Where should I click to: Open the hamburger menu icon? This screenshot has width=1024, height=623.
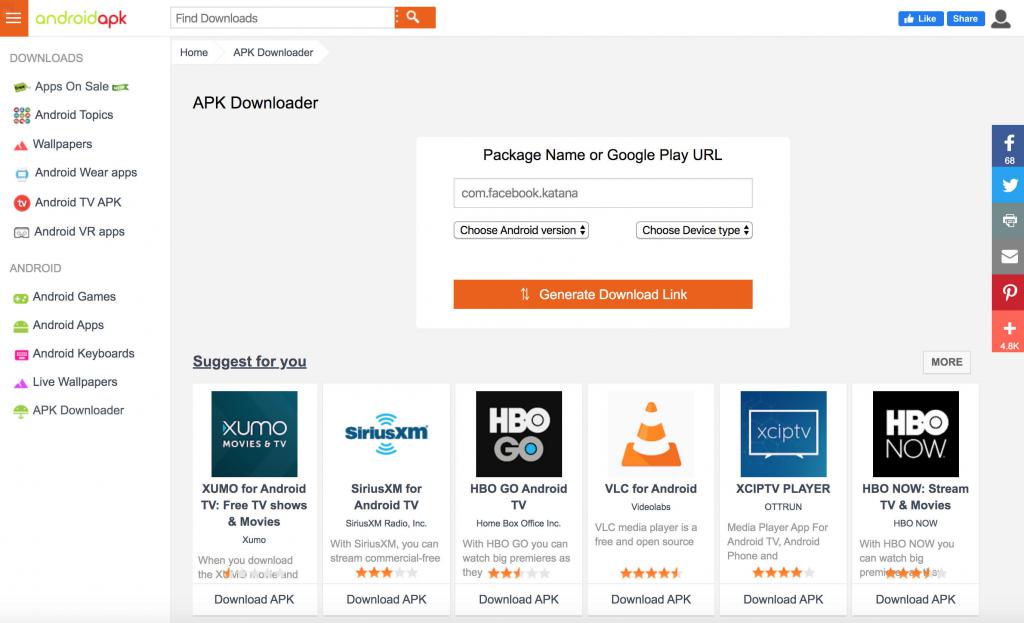pyautogui.click(x=13, y=18)
